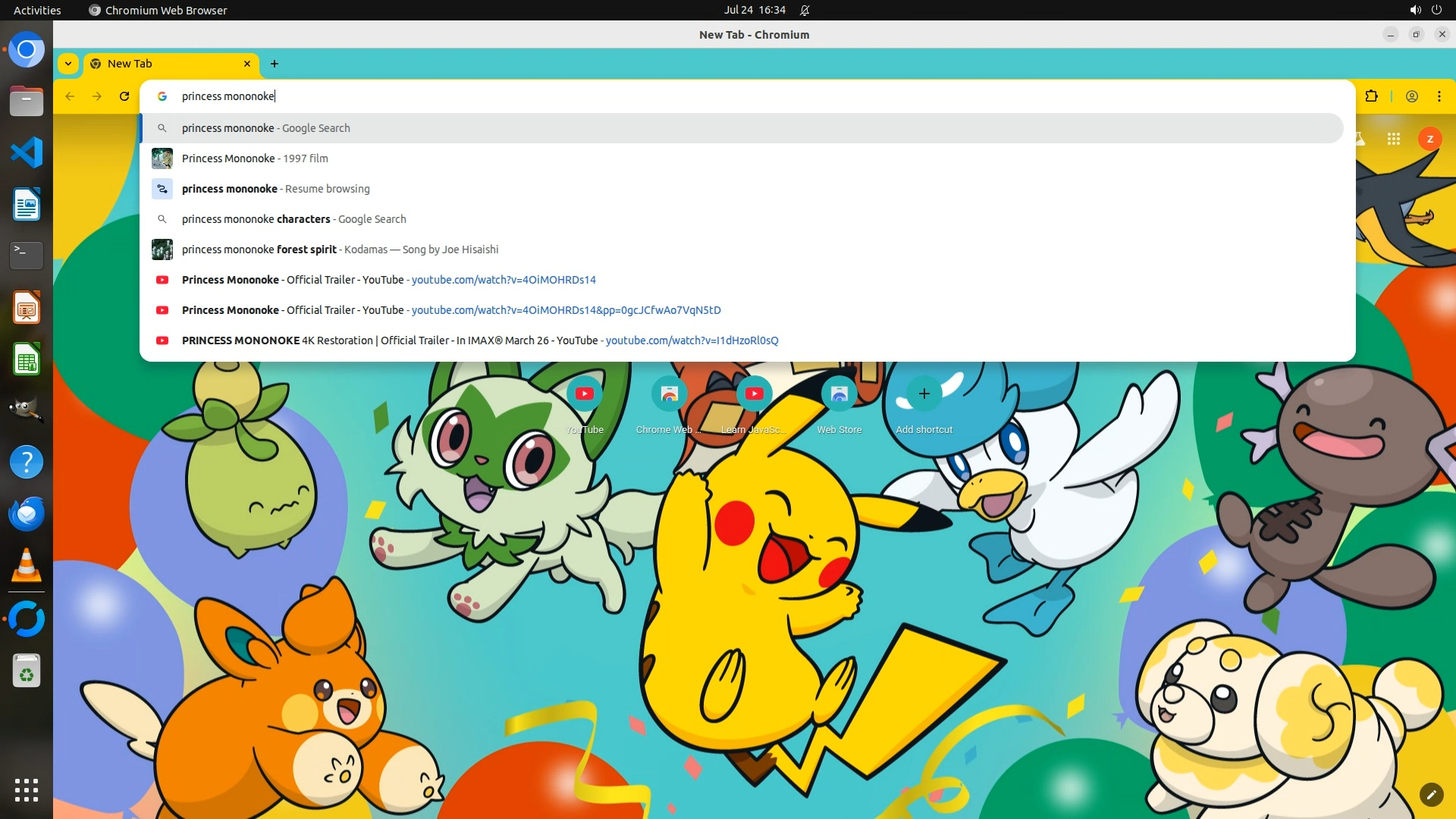Screen dimensions: 1456x819
Task: Open the Google apps grid icon
Action: 1393,139
